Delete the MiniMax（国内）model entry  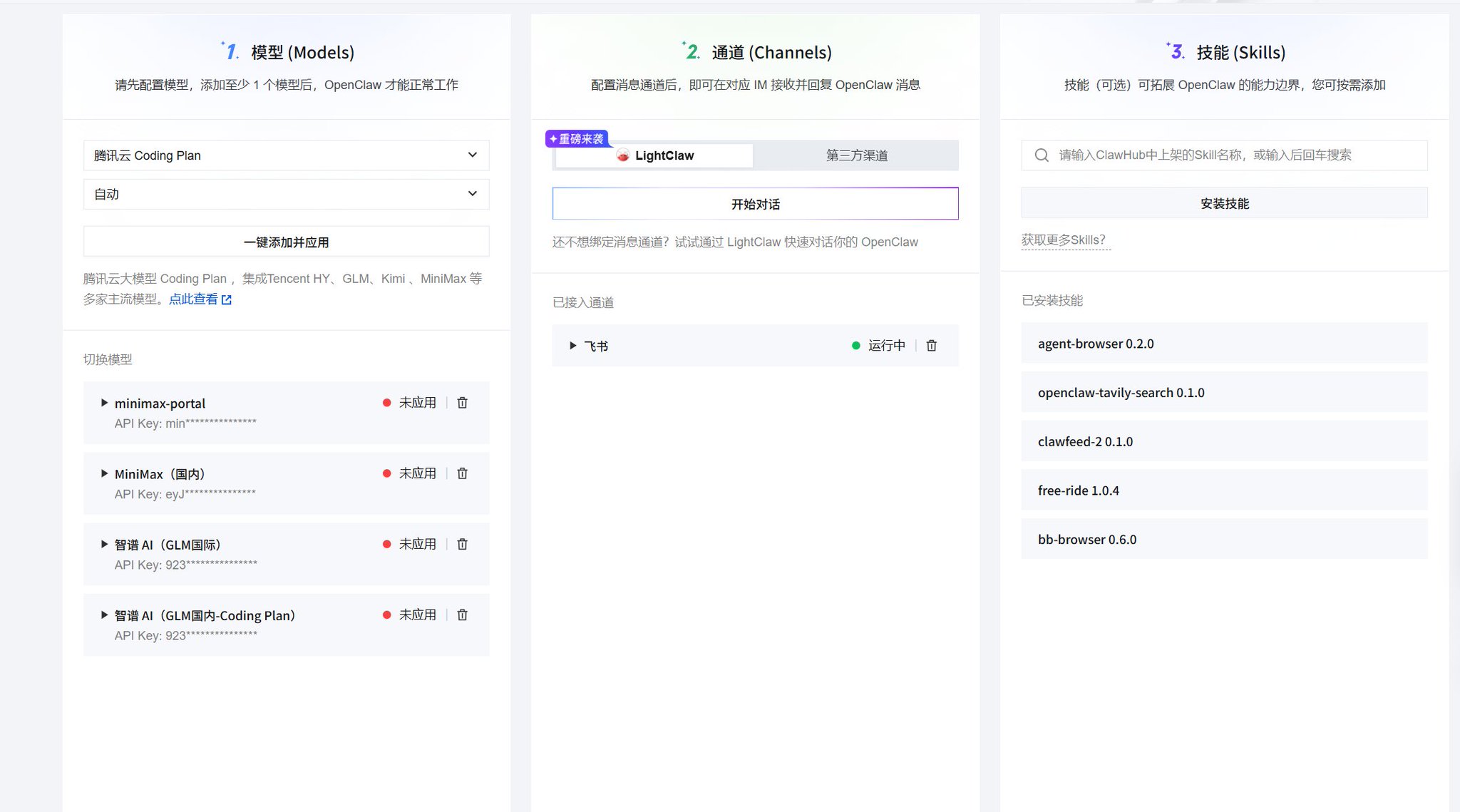pyautogui.click(x=462, y=473)
